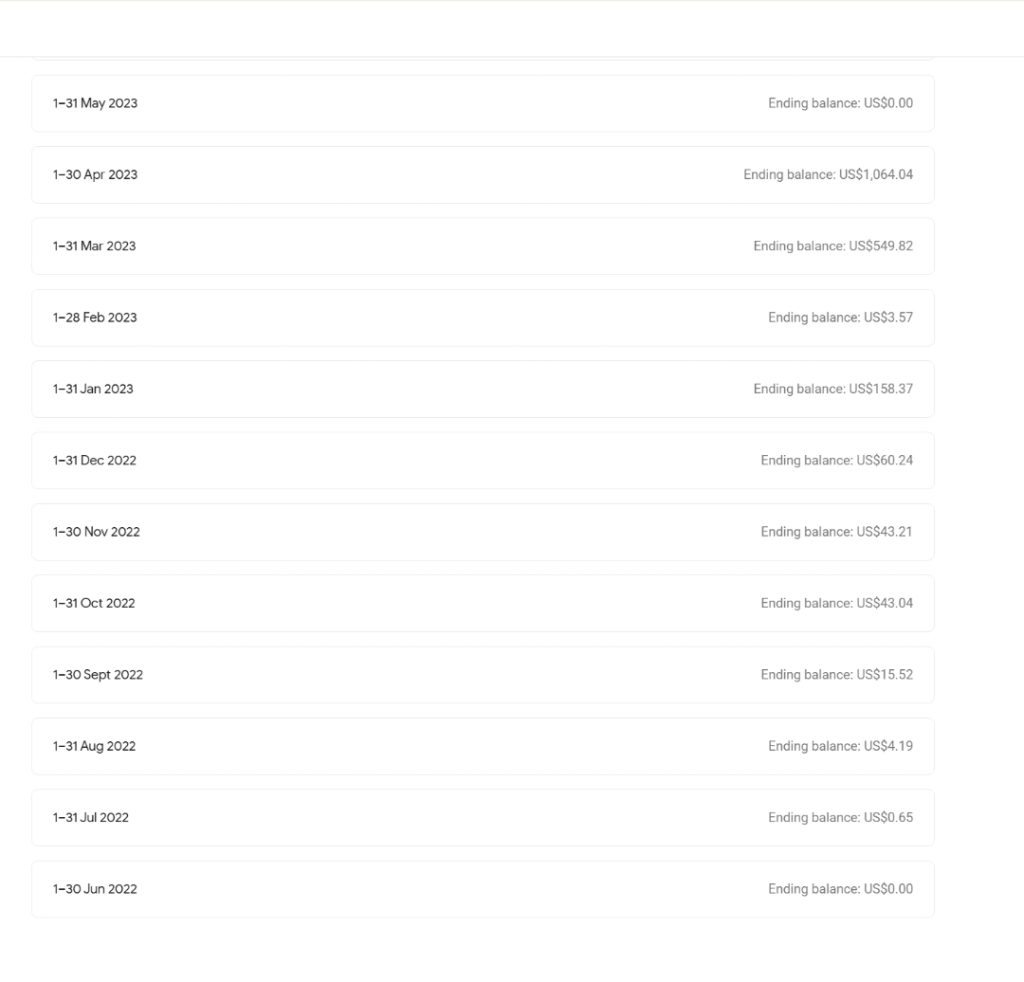The height and width of the screenshot is (982, 1024).
Task: Expand the 1–31 Jan 2023 statement
Action: 93,389
